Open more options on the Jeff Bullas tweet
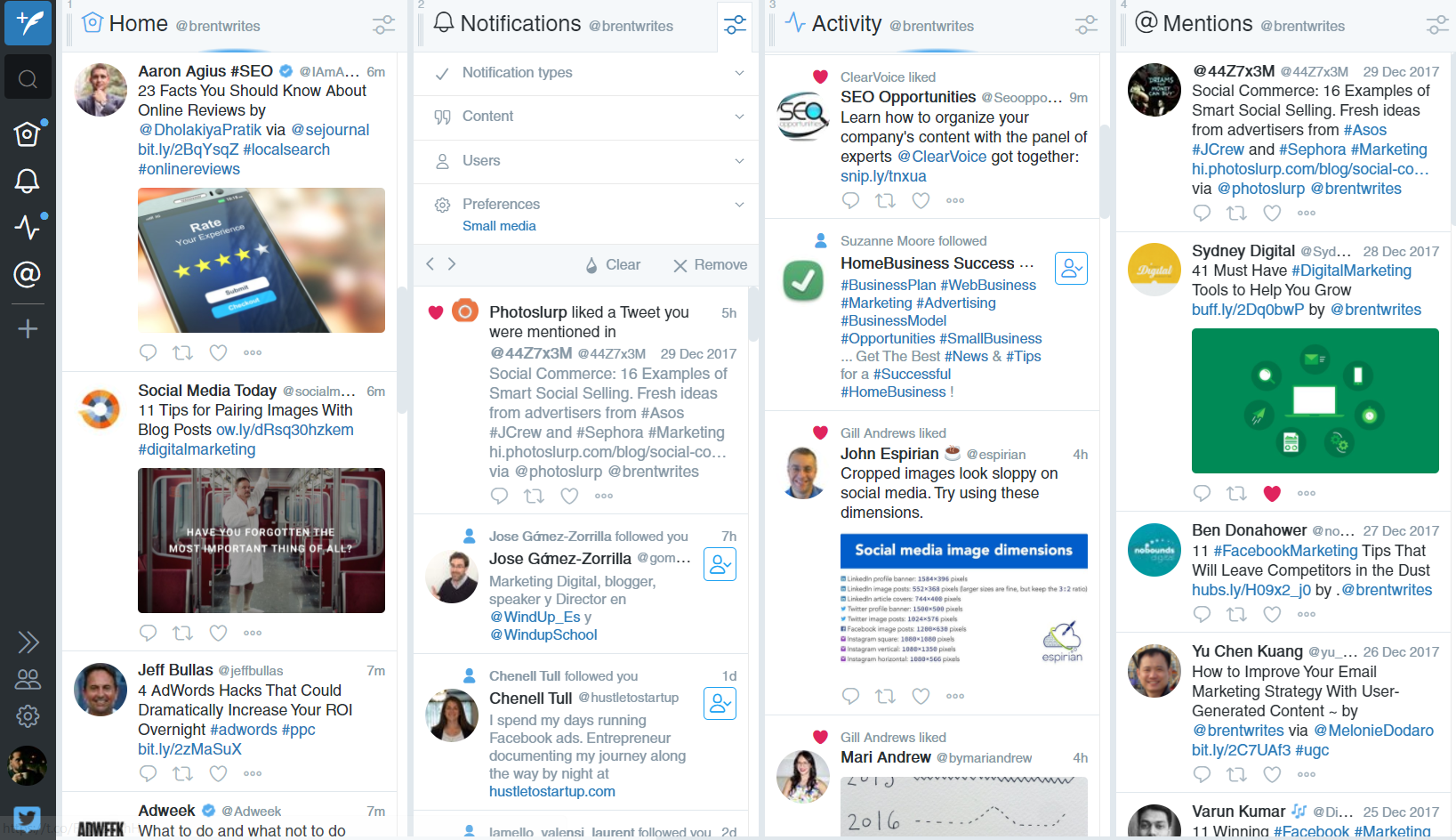 (x=253, y=773)
